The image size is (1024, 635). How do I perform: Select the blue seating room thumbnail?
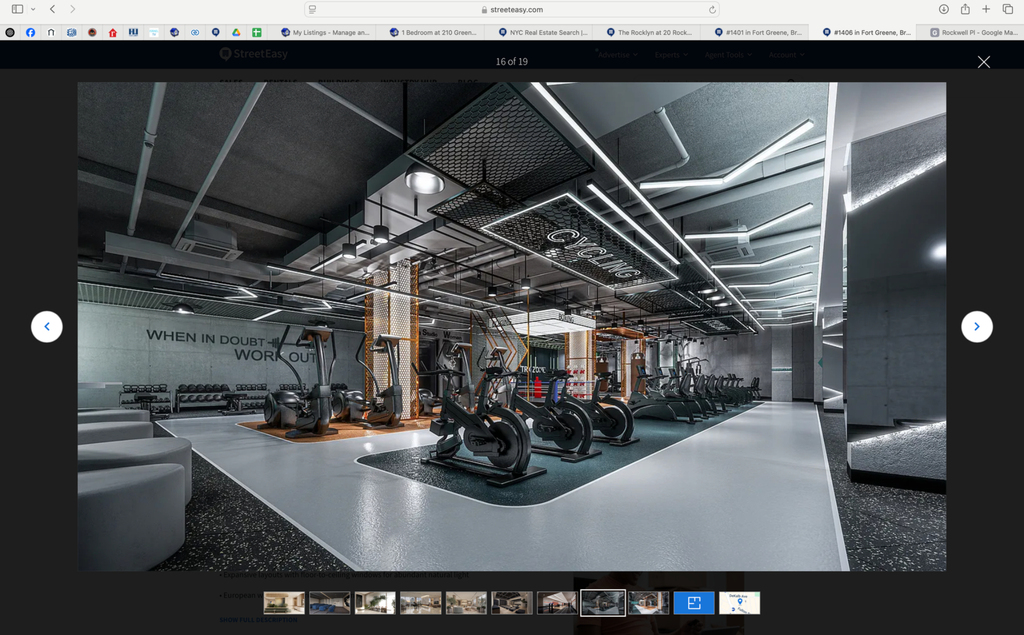[330, 602]
